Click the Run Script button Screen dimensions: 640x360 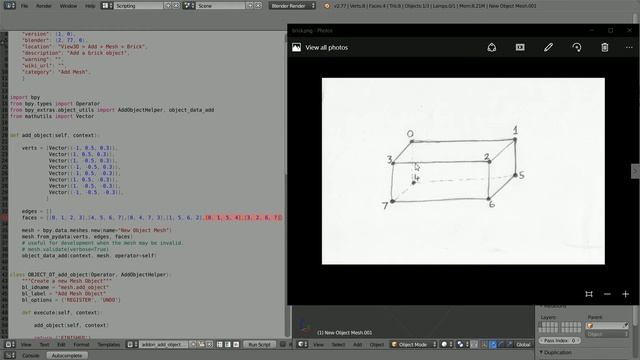260,344
